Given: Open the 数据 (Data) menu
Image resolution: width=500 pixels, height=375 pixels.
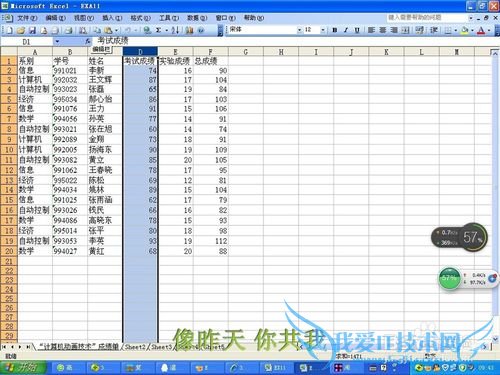Looking at the screenshot, I should (197, 18).
